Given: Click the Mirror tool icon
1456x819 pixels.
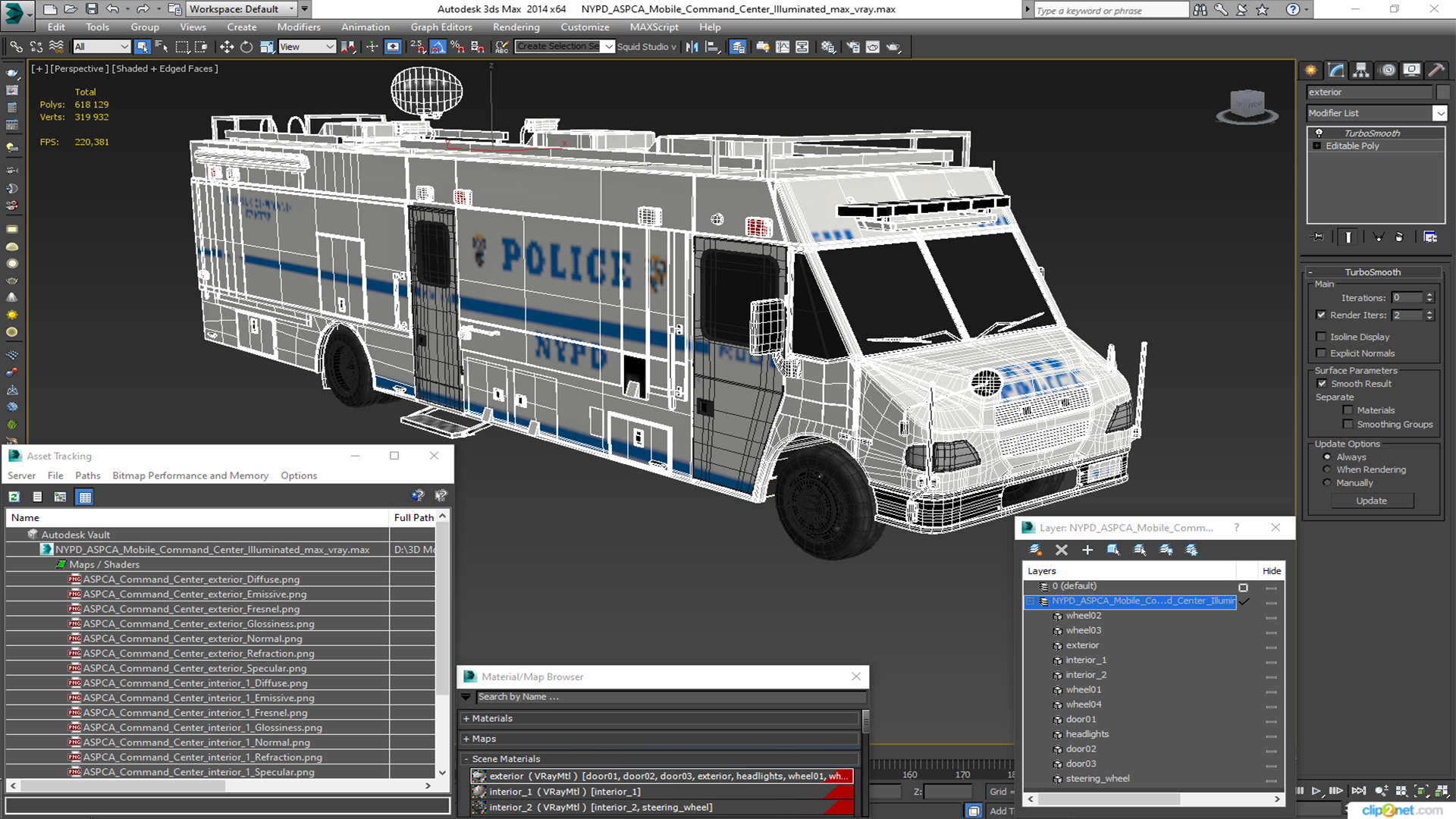Looking at the screenshot, I should [x=692, y=47].
